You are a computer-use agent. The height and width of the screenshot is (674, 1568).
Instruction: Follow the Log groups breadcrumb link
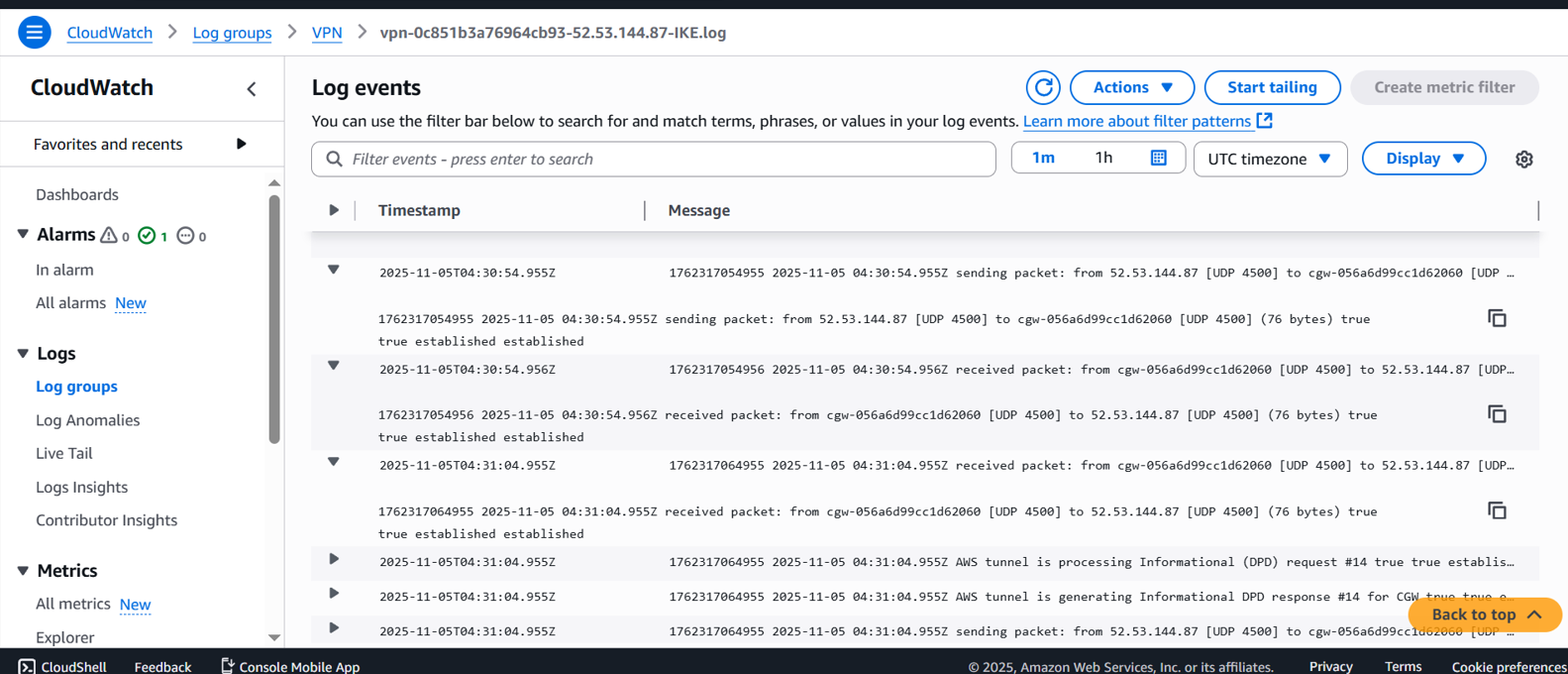coord(232,33)
